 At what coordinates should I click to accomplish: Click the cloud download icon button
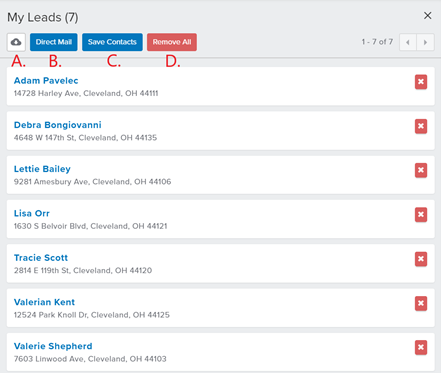(16, 42)
